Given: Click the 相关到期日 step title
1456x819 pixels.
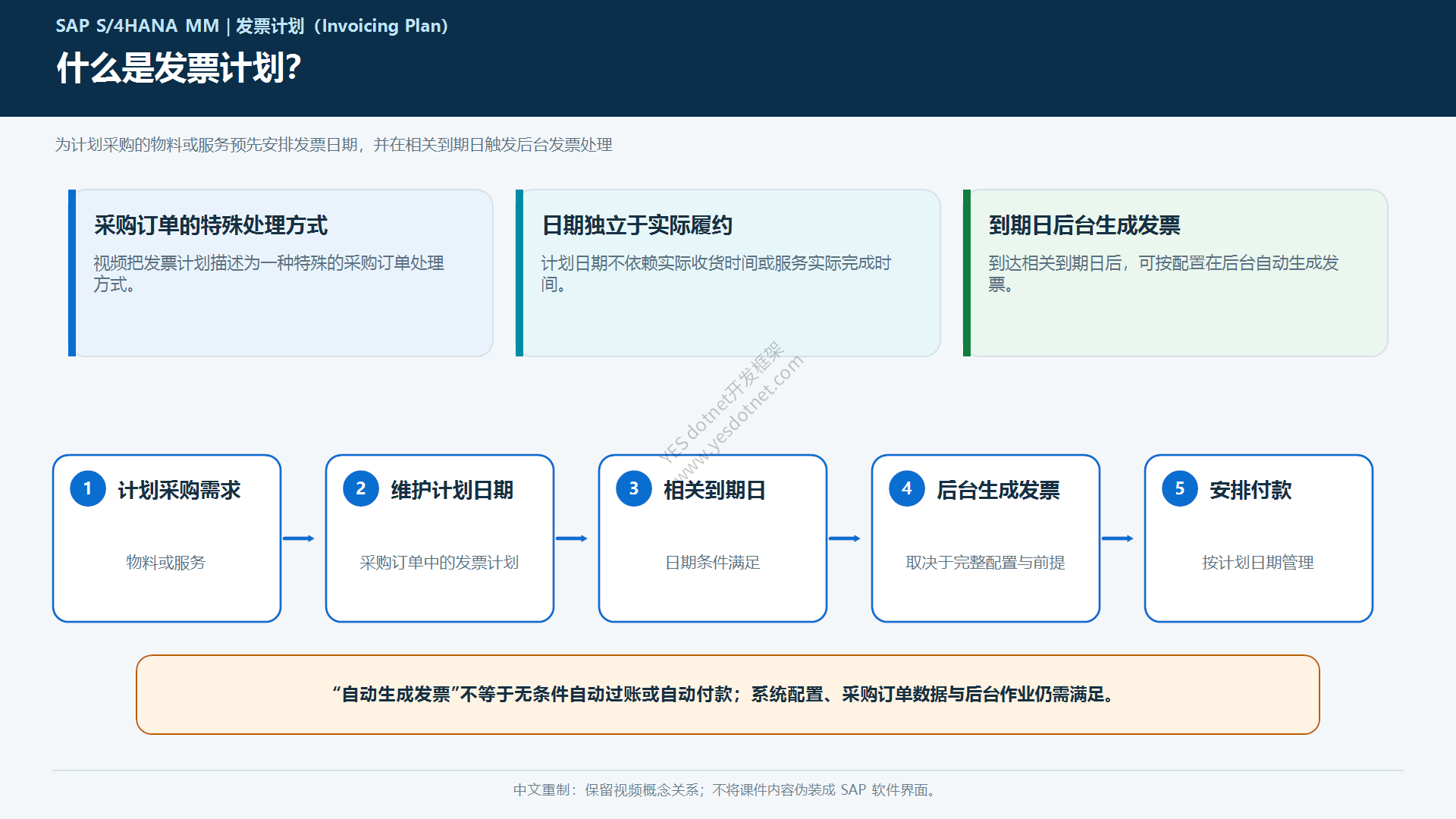Looking at the screenshot, I should point(714,490).
